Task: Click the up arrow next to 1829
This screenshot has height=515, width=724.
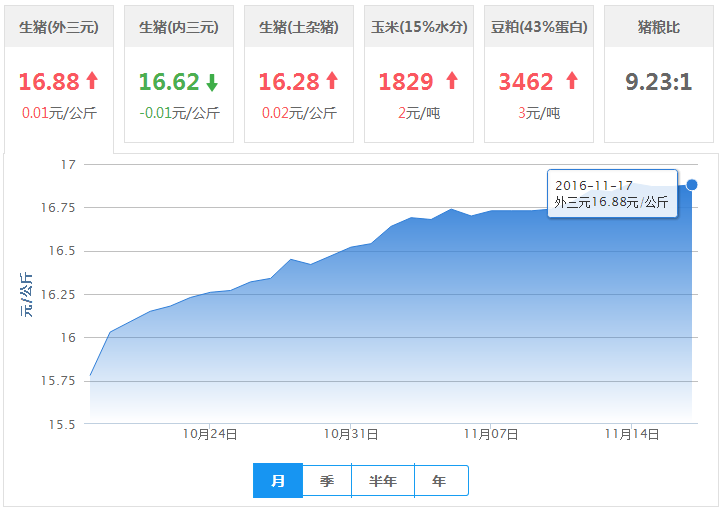Action: tap(452, 81)
